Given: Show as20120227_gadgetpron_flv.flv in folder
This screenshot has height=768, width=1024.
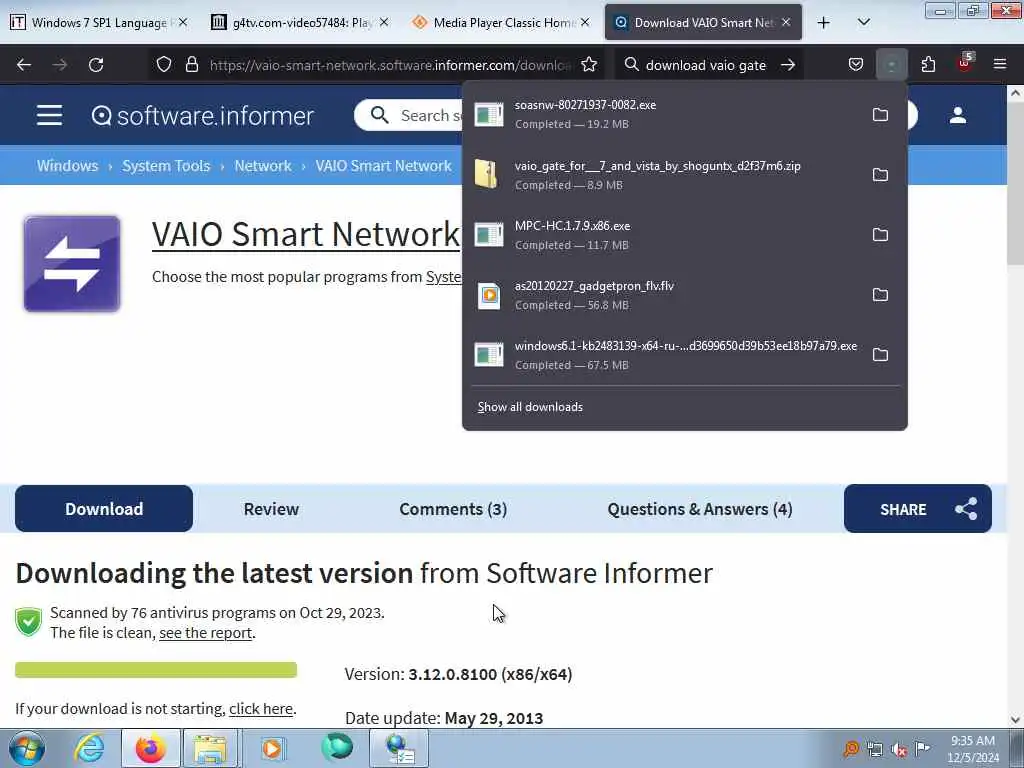Looking at the screenshot, I should point(880,295).
